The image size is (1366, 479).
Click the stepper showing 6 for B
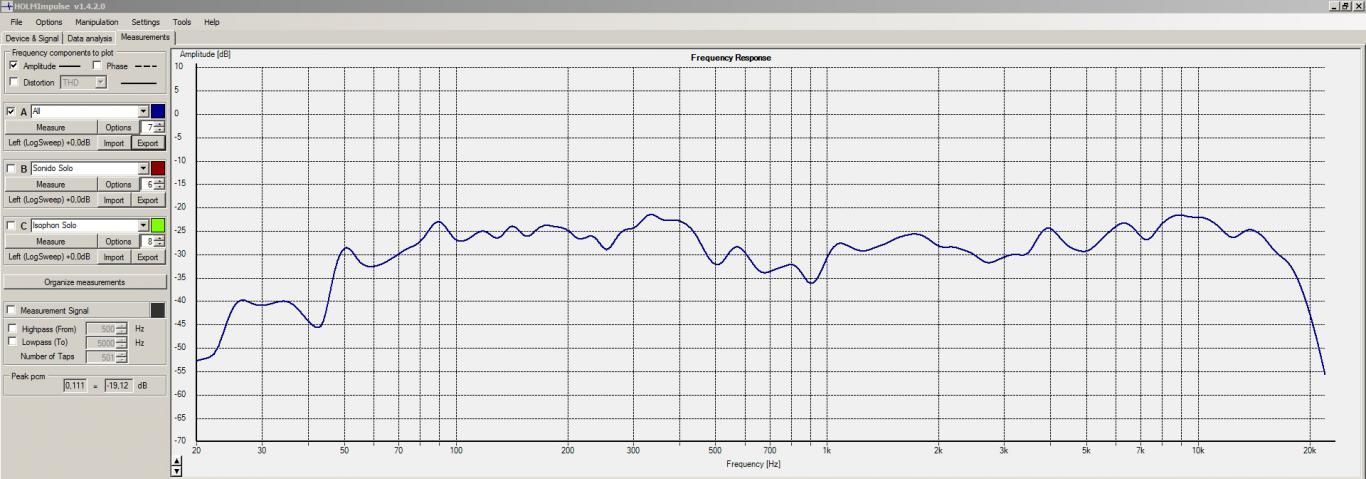[x=154, y=185]
